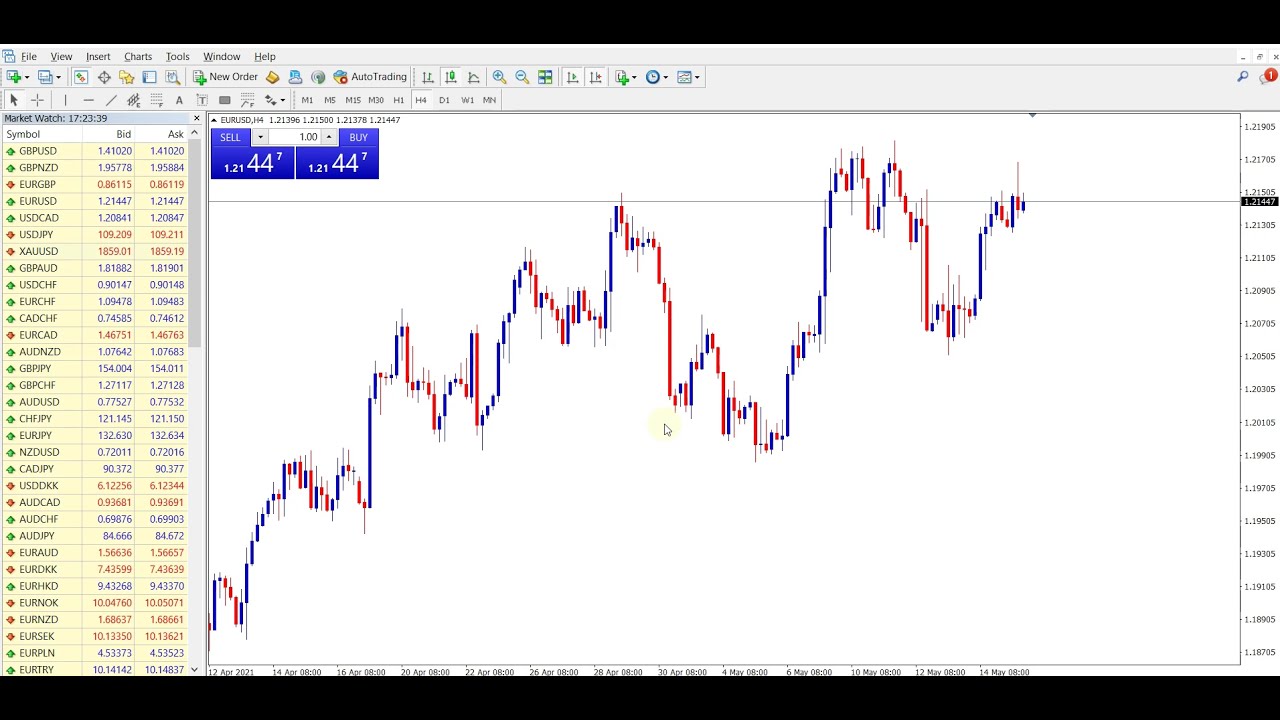Screen dimensions: 1280x720
Task: Show the Data Window panel
Action: [x=104, y=77]
